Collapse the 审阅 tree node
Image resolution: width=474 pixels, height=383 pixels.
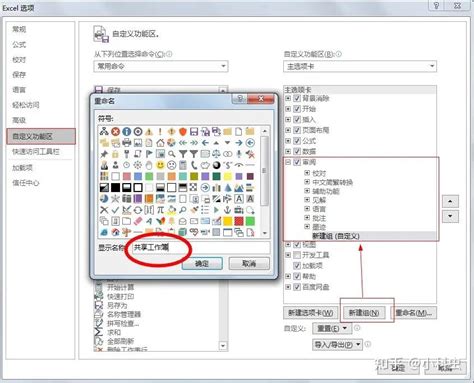point(288,162)
